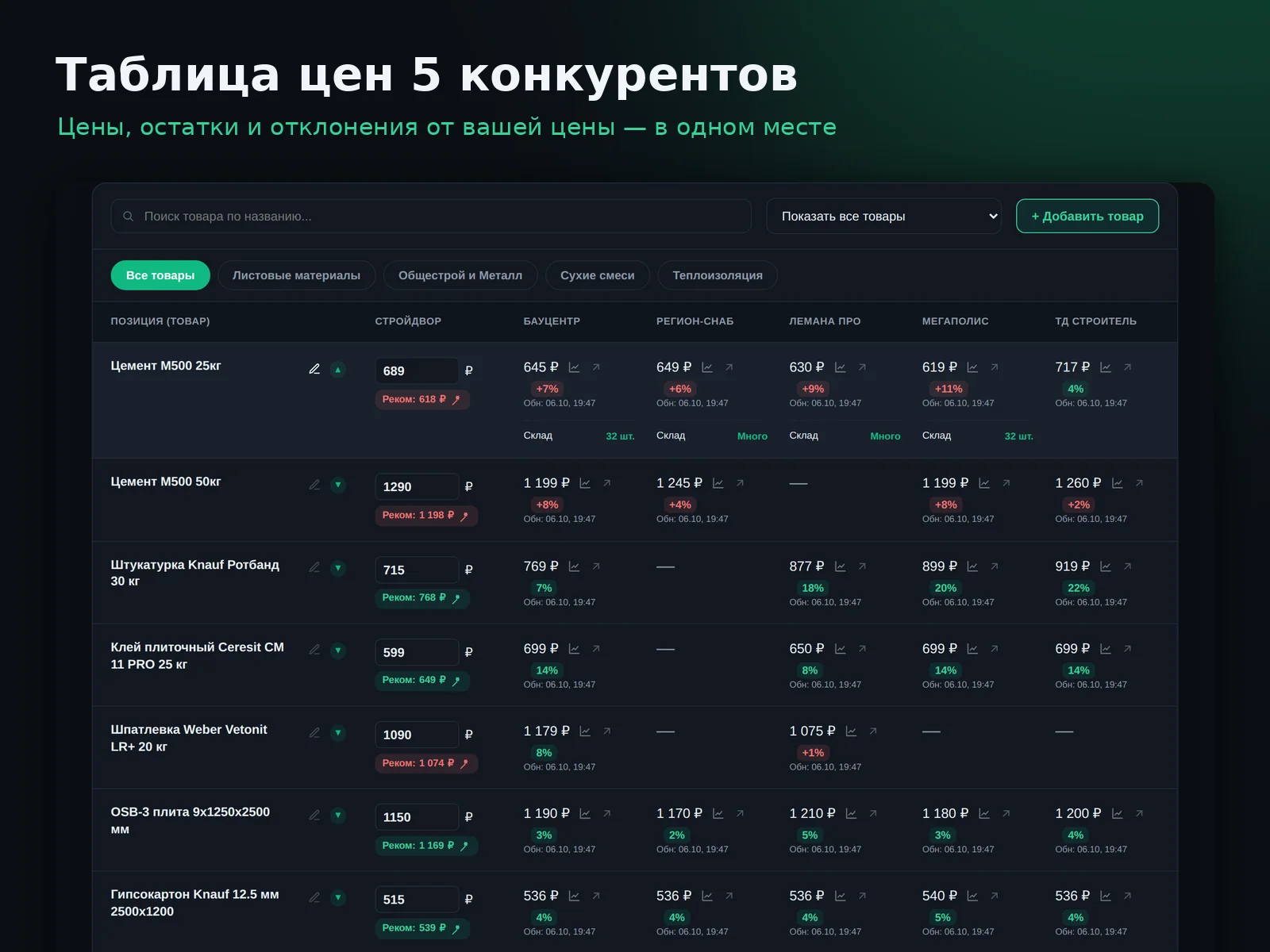Open external link for ТД Строитель 1 260 ₽
Image resolution: width=1270 pixels, height=952 pixels.
tap(1139, 483)
